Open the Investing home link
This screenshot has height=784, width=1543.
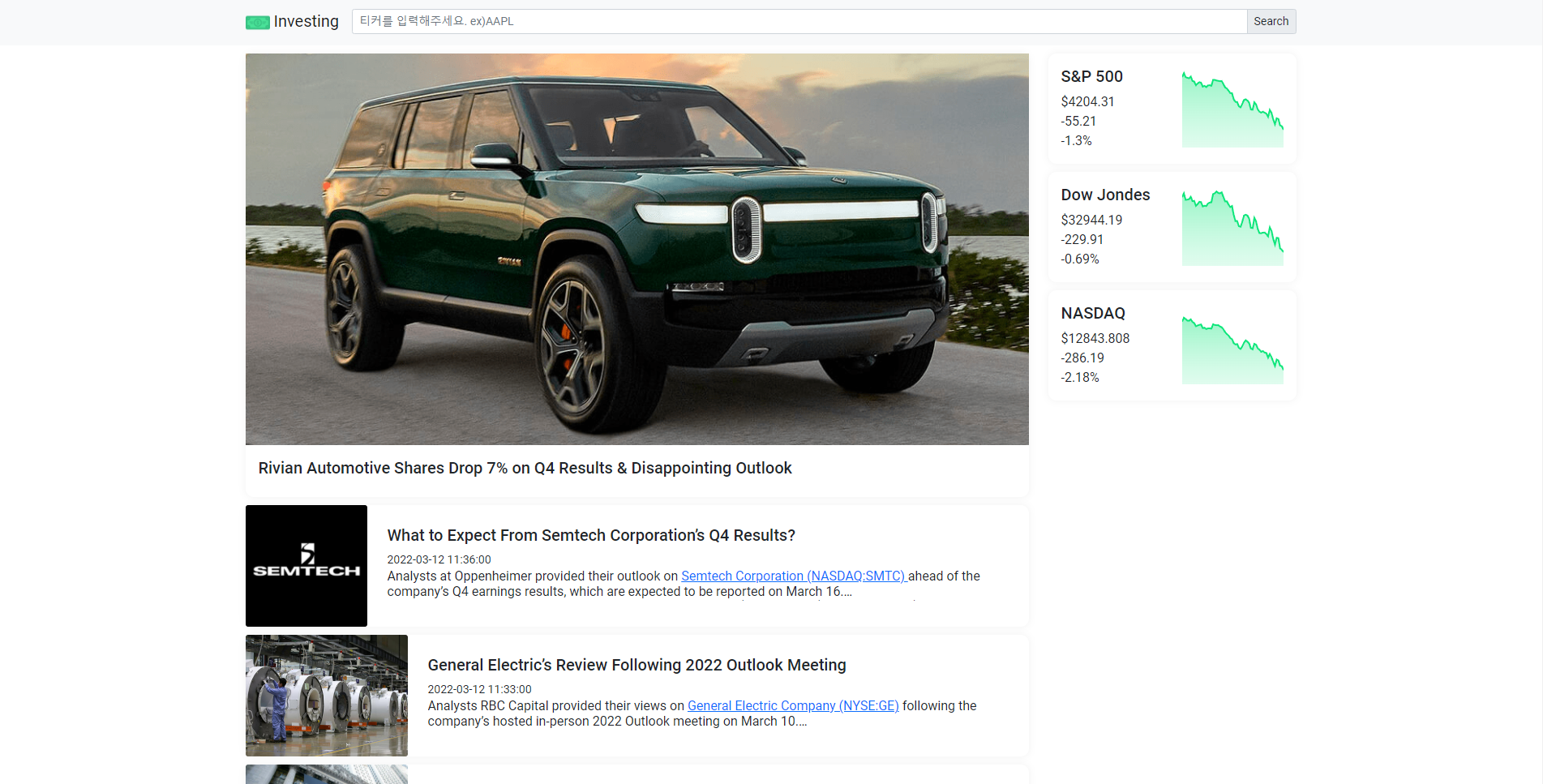tap(292, 22)
